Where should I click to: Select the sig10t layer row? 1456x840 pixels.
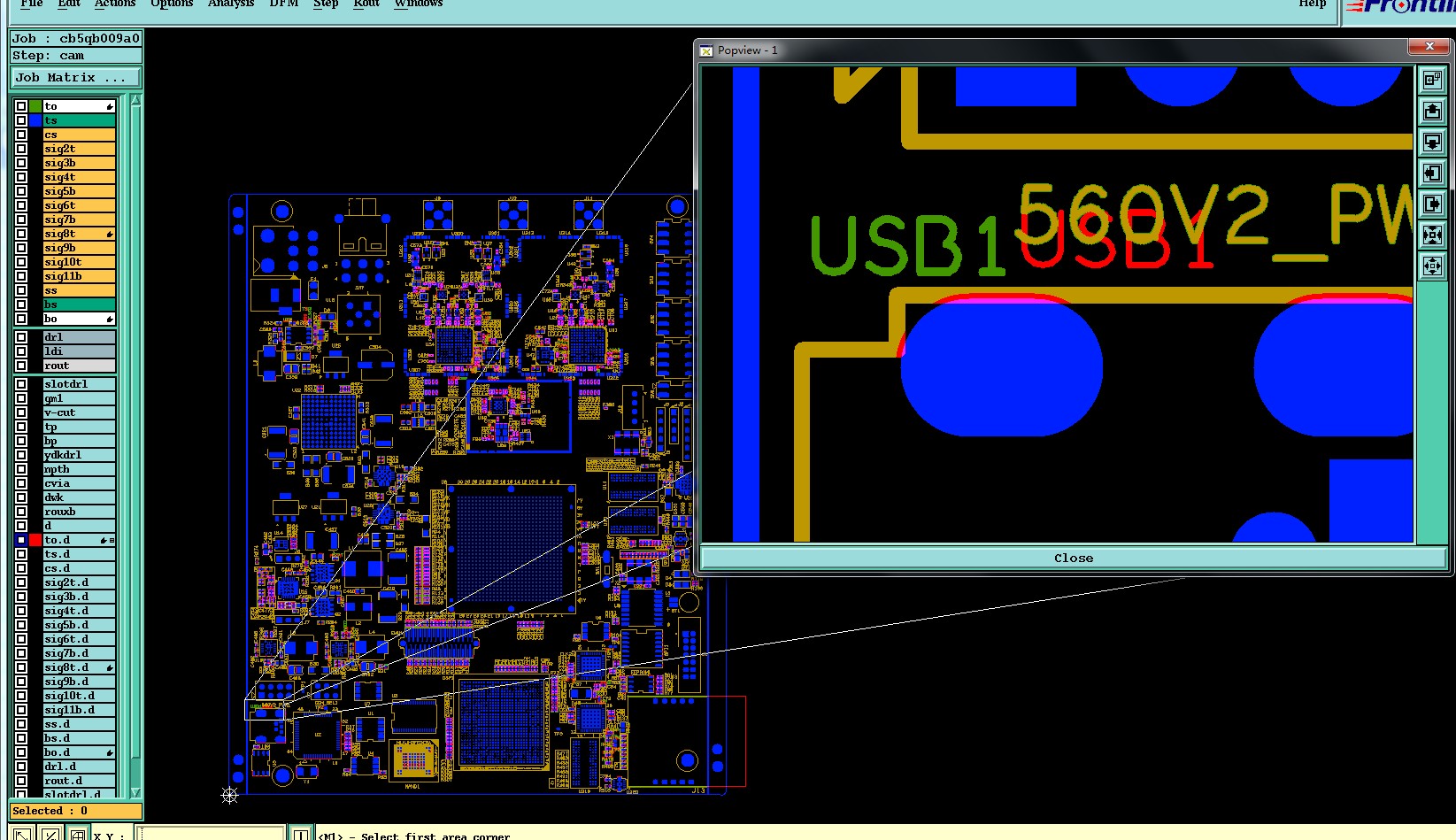click(80, 262)
